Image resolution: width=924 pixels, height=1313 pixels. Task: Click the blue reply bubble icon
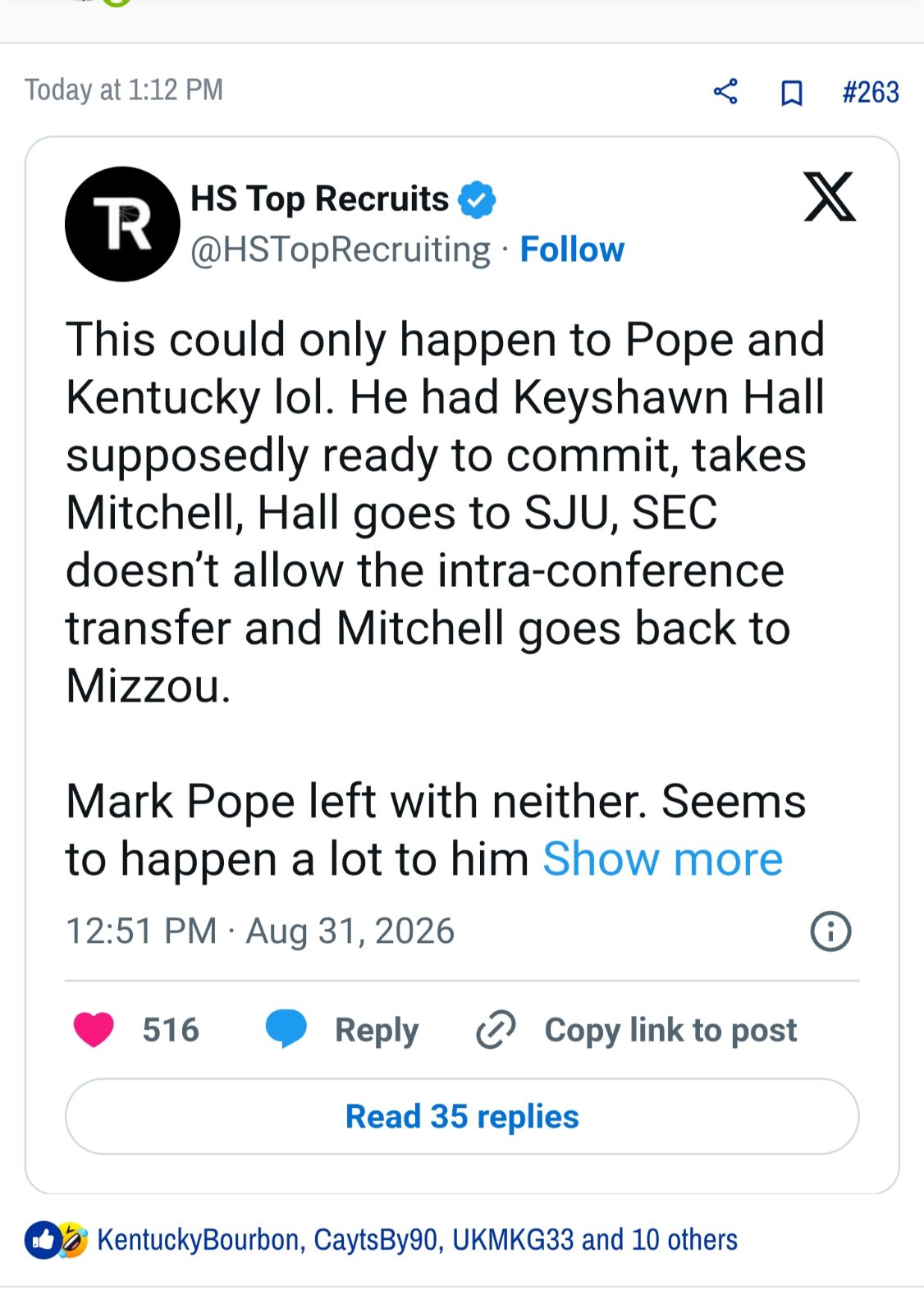point(286,1029)
